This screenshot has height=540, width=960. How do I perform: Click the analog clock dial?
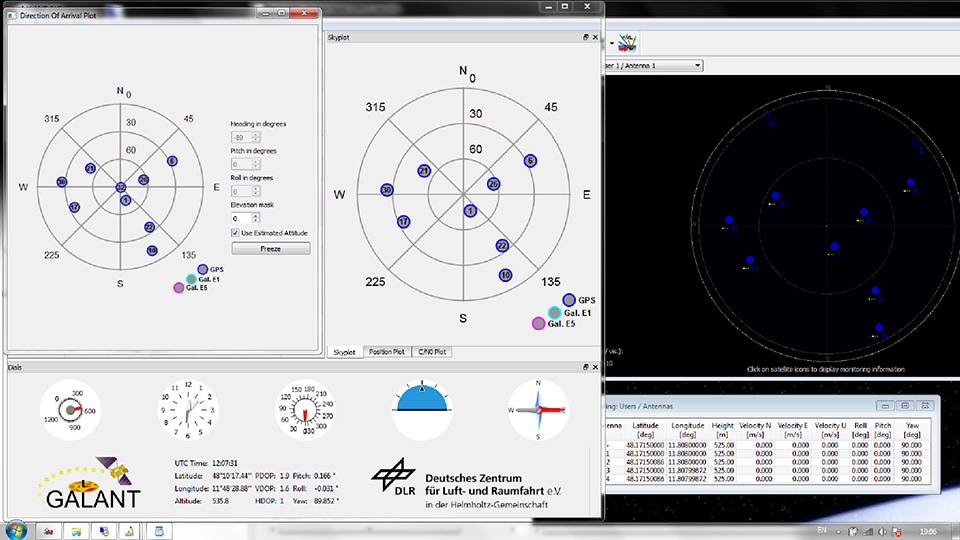click(x=187, y=410)
